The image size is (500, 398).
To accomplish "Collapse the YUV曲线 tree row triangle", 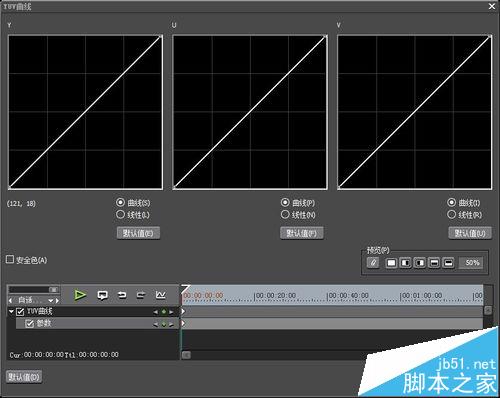I will pyautogui.click(x=11, y=312).
